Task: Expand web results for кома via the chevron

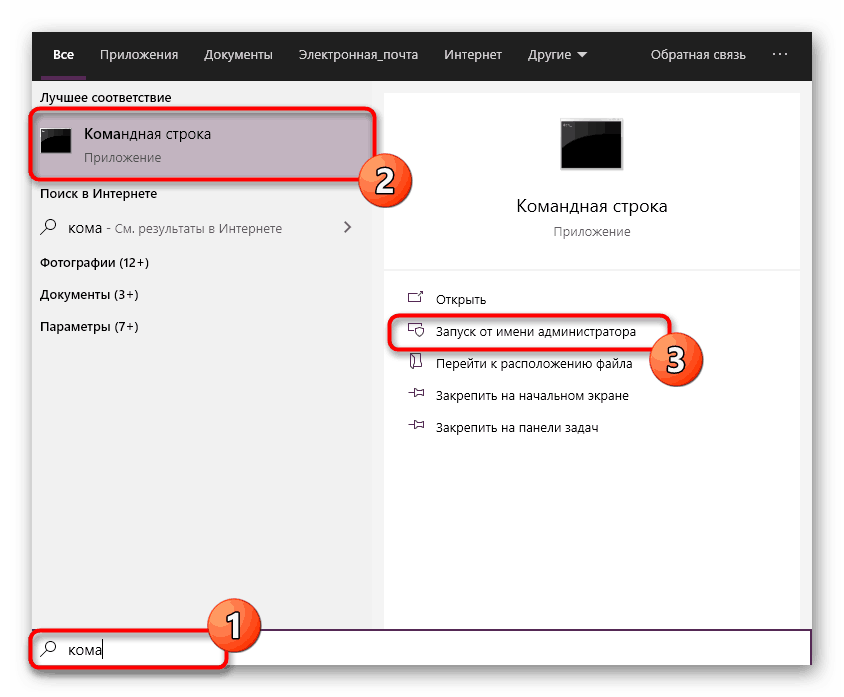Action: (x=347, y=227)
